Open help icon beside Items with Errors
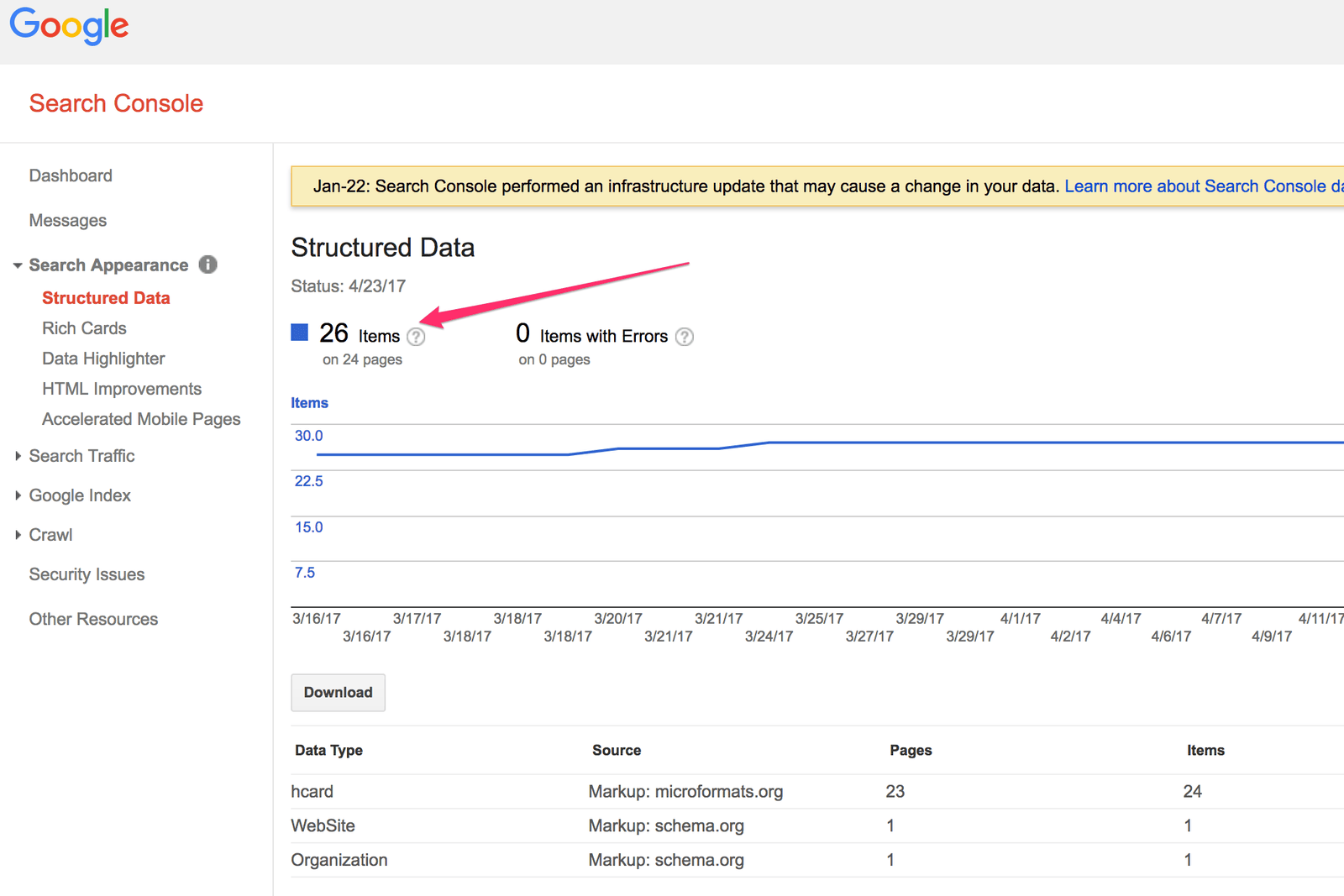Viewport: 1344px width, 896px height. [x=685, y=337]
